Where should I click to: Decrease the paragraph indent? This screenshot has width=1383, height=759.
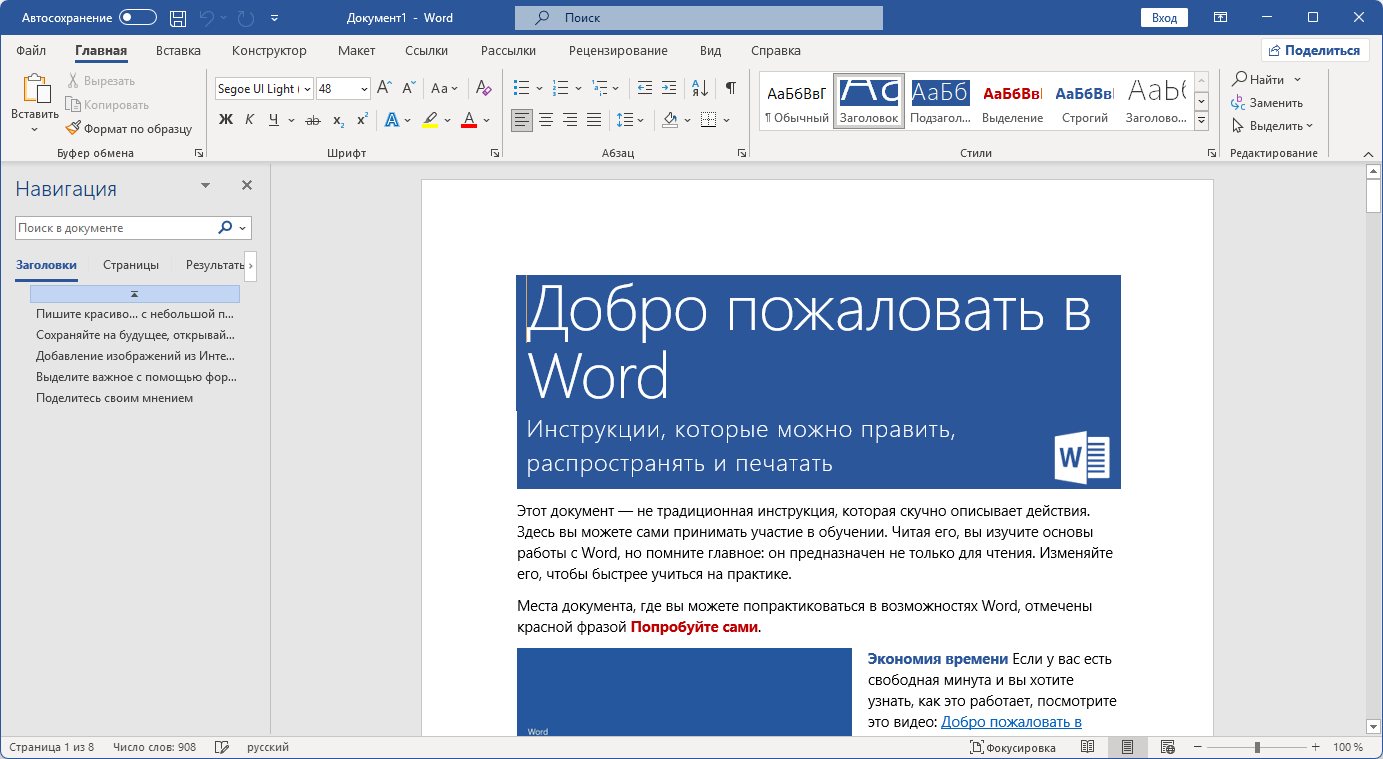645,88
